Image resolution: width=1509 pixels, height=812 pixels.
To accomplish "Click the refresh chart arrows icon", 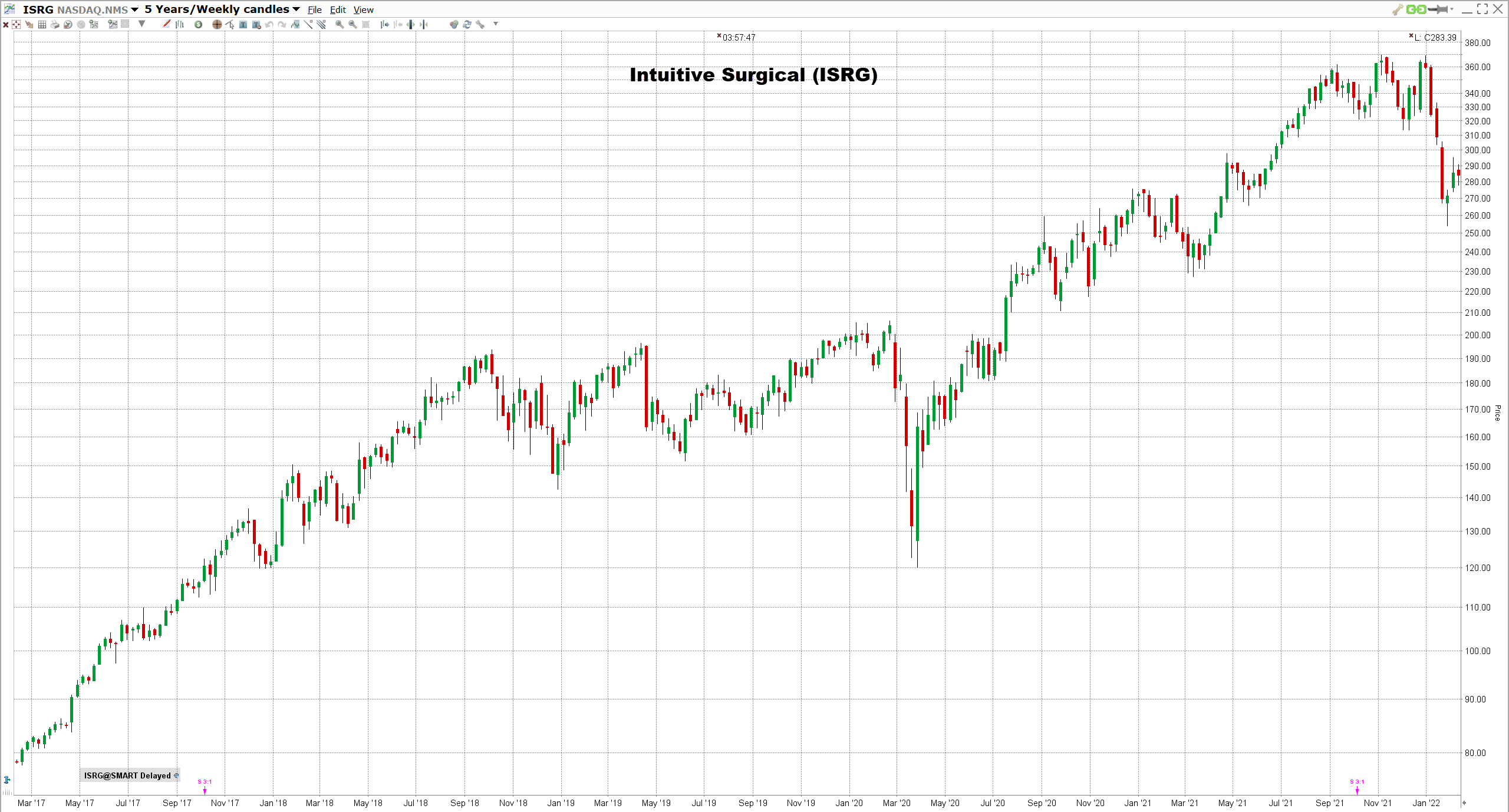I will click(467, 24).
